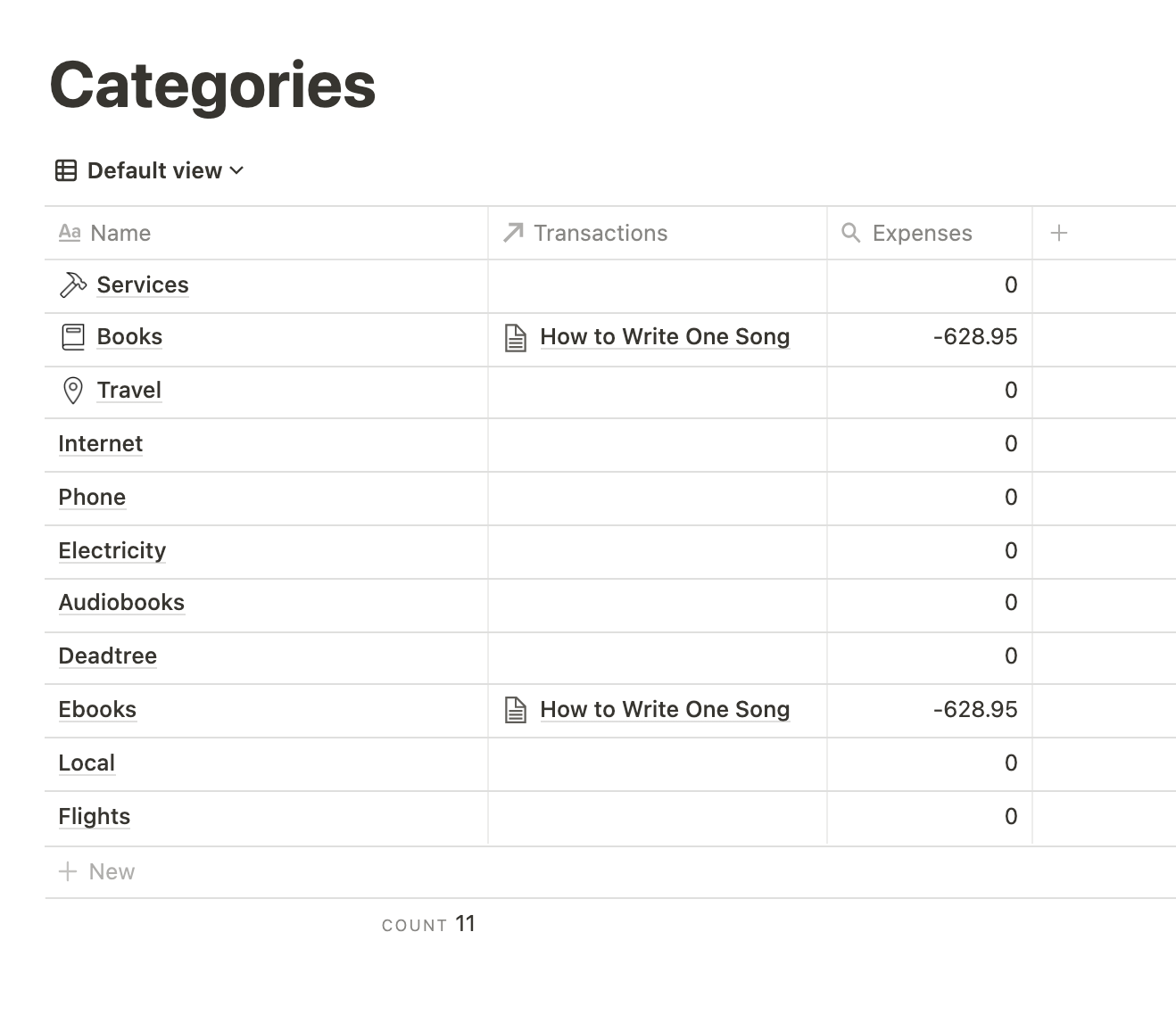
Task: Click the document icon in the Books row
Action: click(516, 338)
